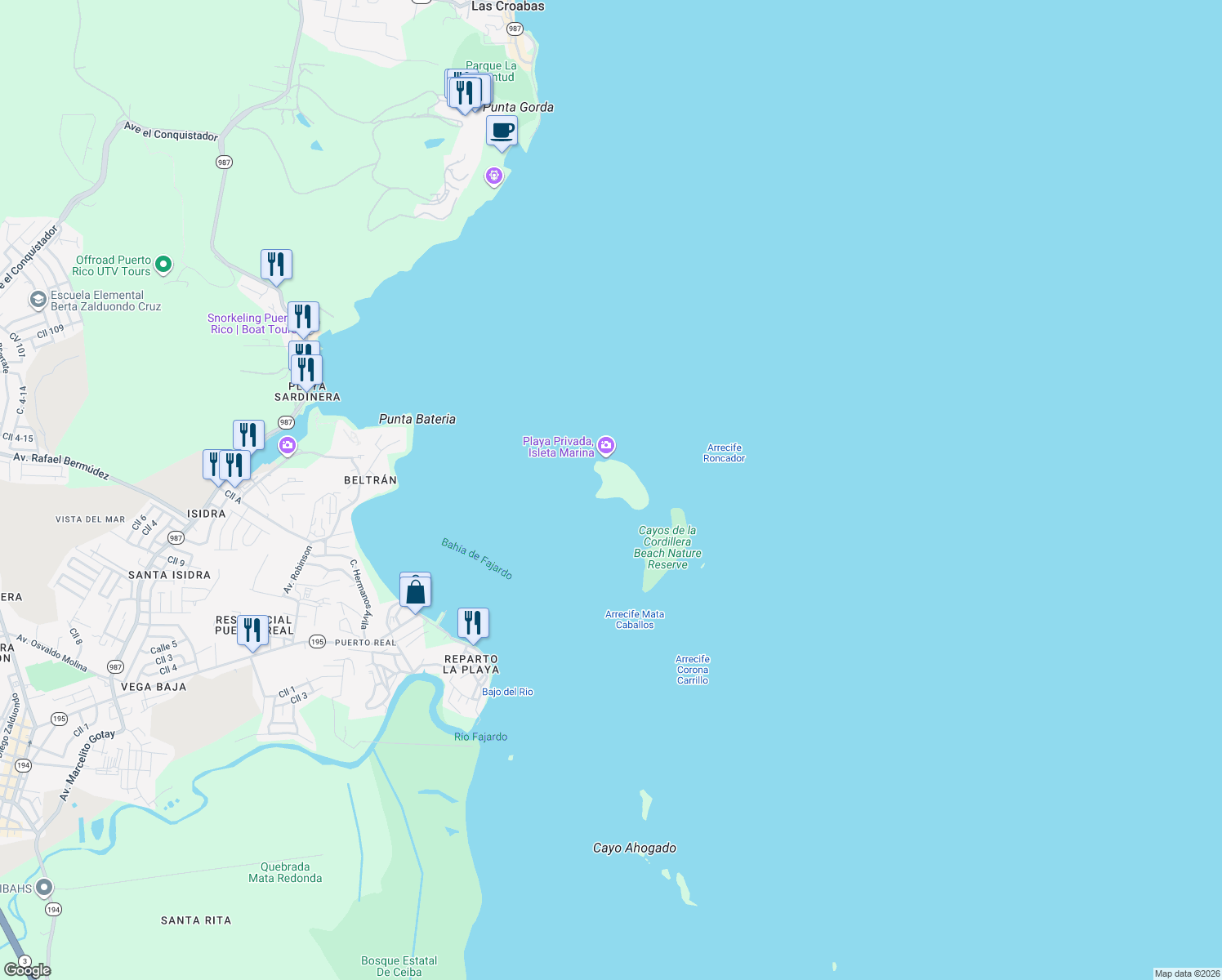Click the Playa Privada, Isleta Marina label

click(559, 446)
